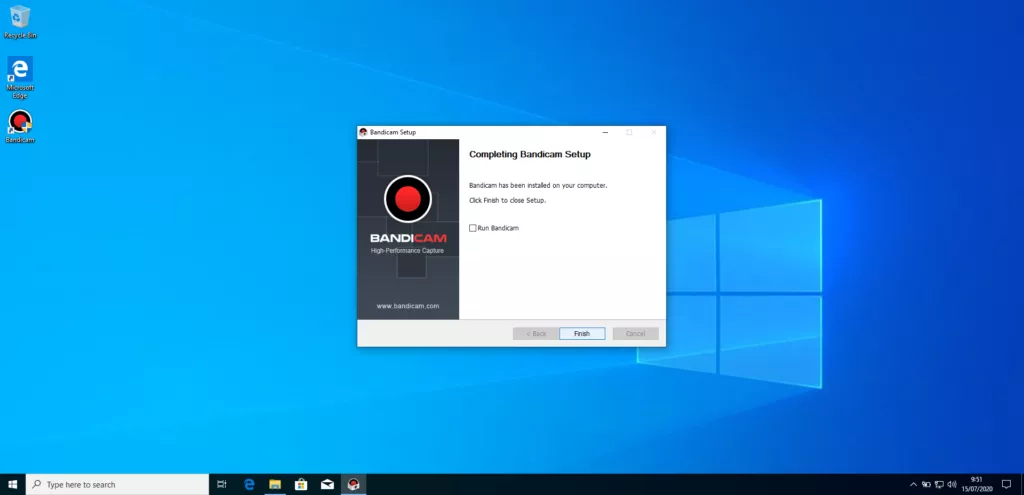Open the Windows Start menu

[13, 484]
